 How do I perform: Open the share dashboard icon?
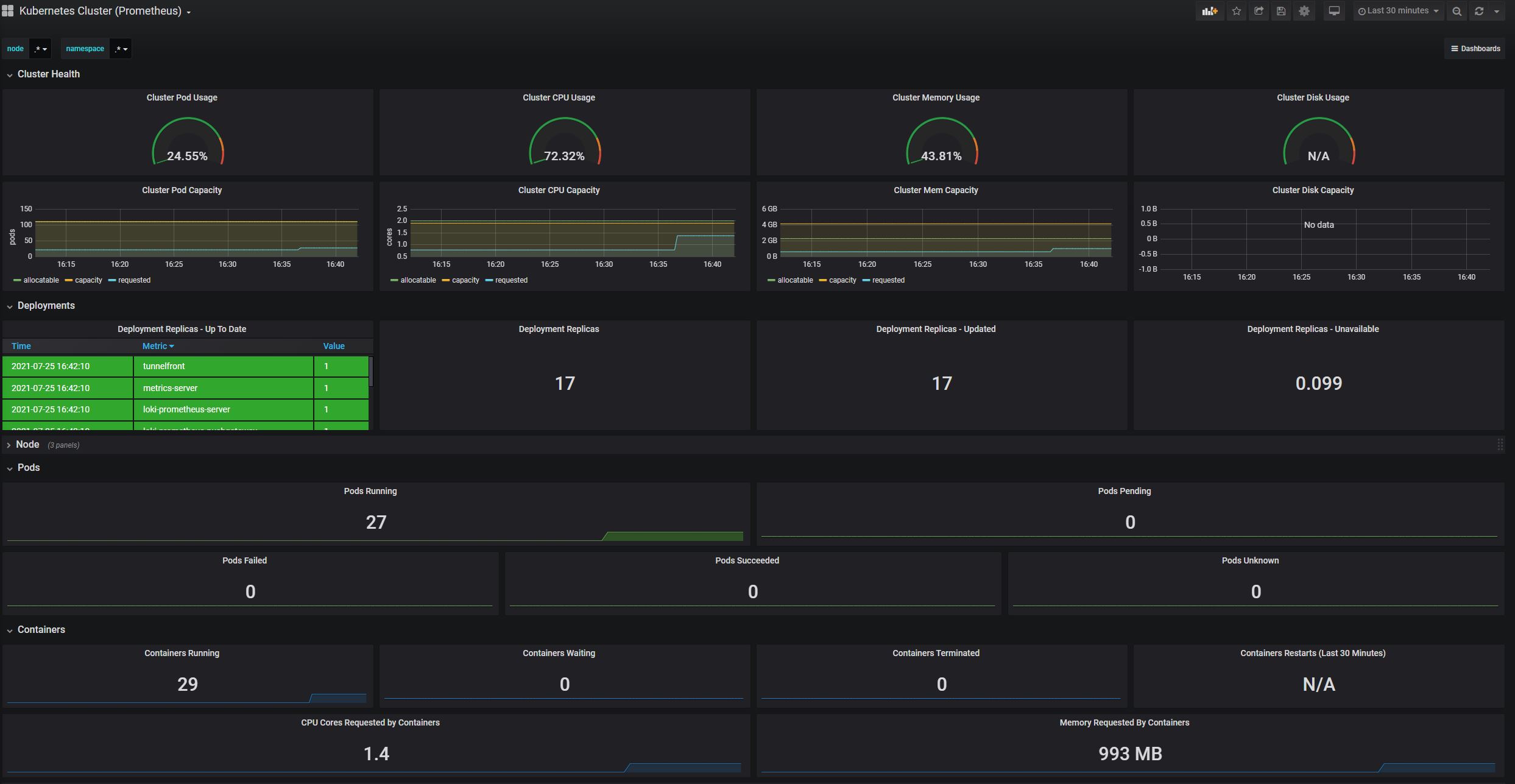click(x=1259, y=10)
